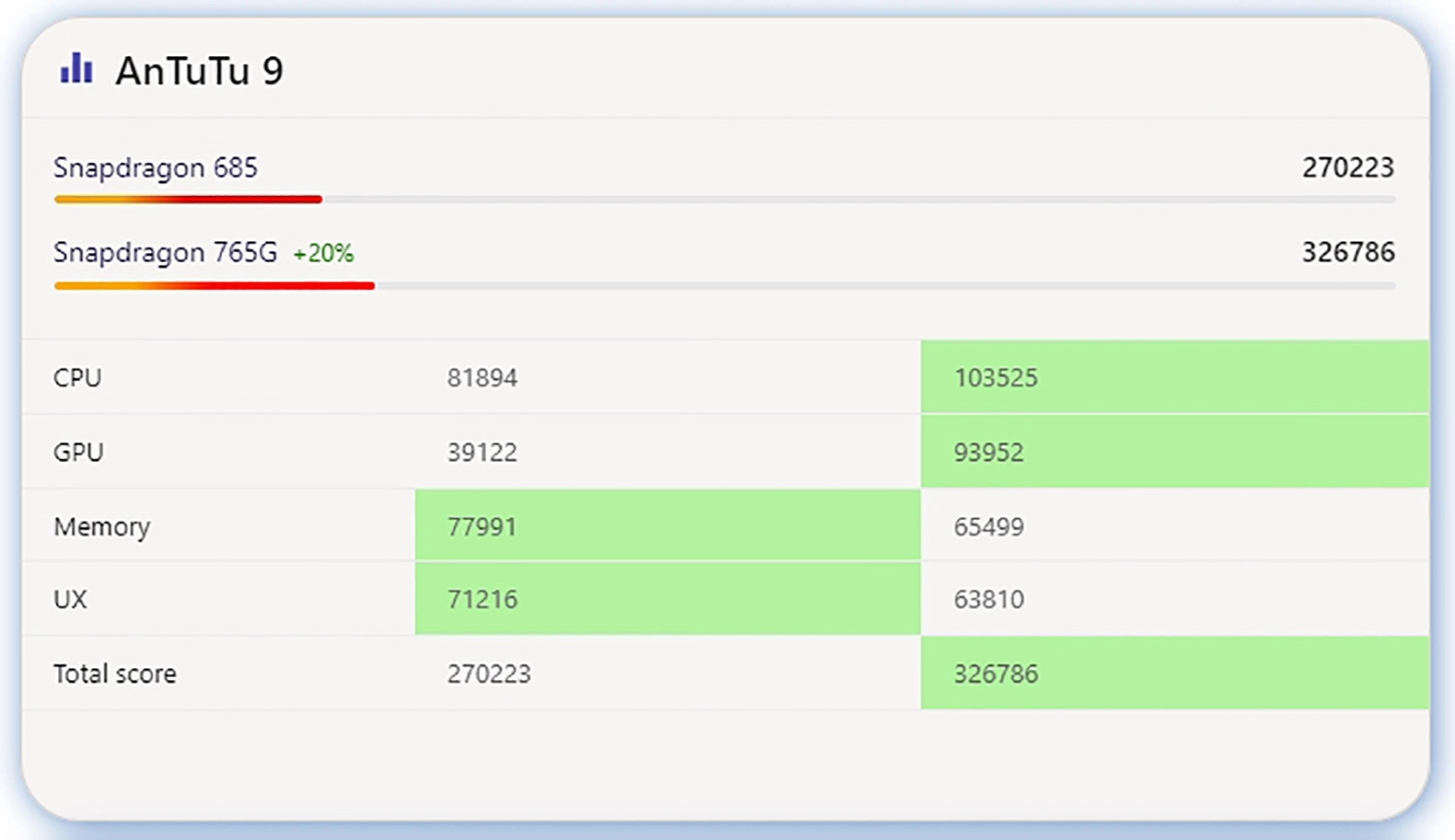1455x840 pixels.
Task: Select the GPU row label
Action: [x=79, y=452]
